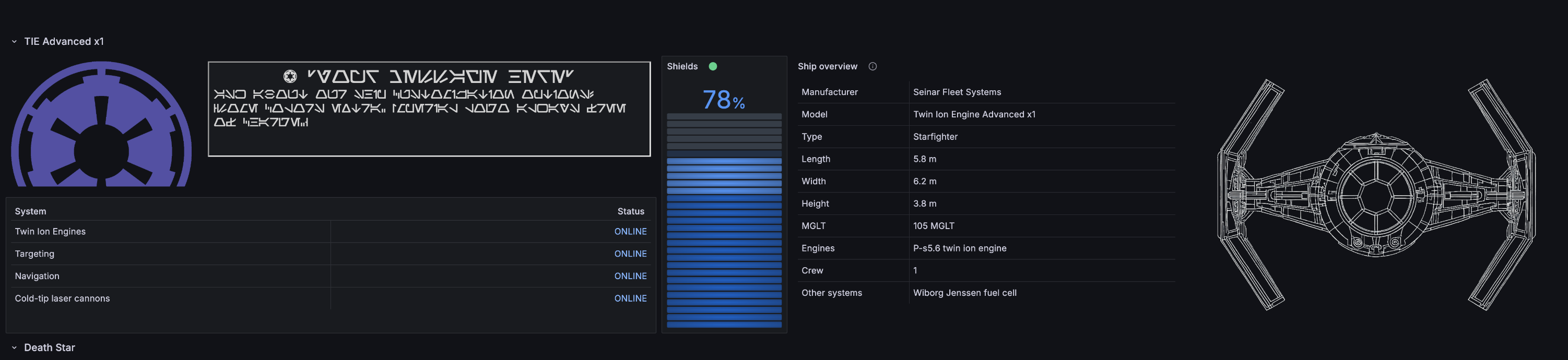The image size is (1568, 360).
Task: Collapse the TIE Advanced x1 row chevron
Action: pyautogui.click(x=14, y=42)
